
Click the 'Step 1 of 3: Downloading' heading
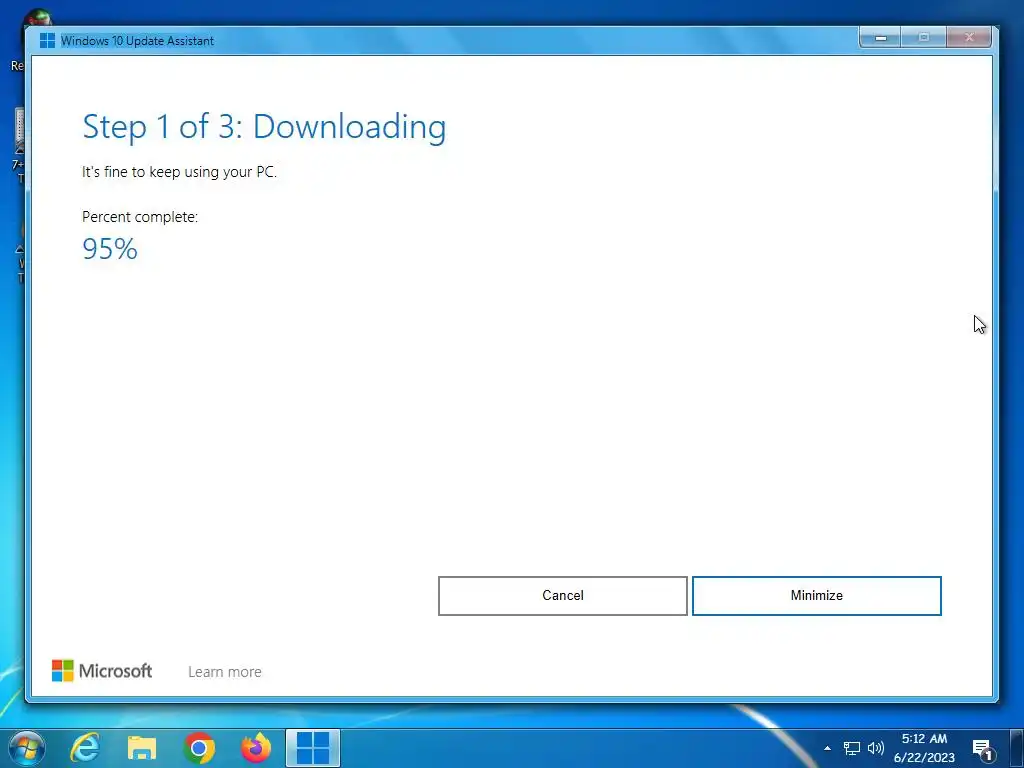pyautogui.click(x=264, y=127)
